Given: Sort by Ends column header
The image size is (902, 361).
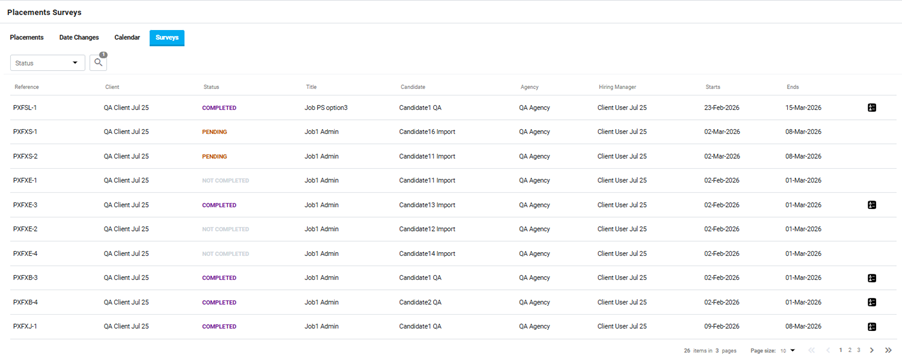Looking at the screenshot, I should pyautogui.click(x=793, y=87).
